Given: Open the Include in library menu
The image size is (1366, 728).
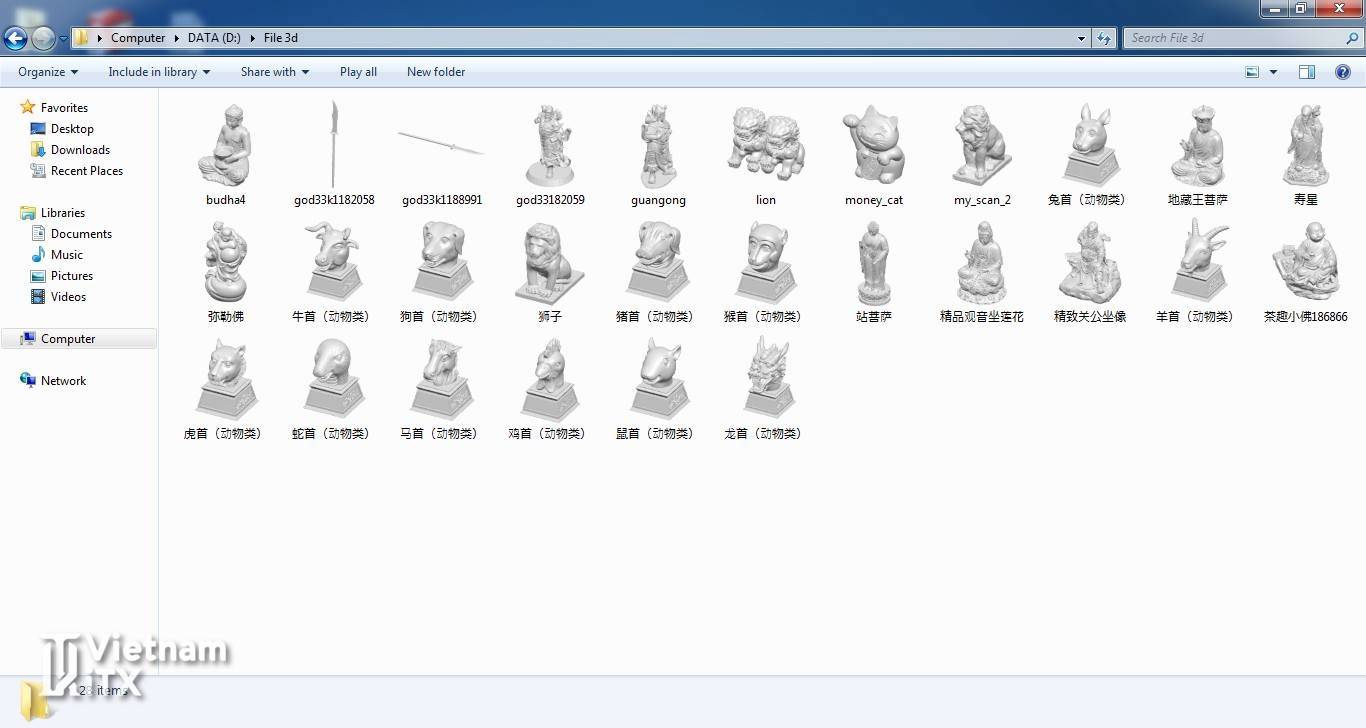Looking at the screenshot, I should point(158,72).
